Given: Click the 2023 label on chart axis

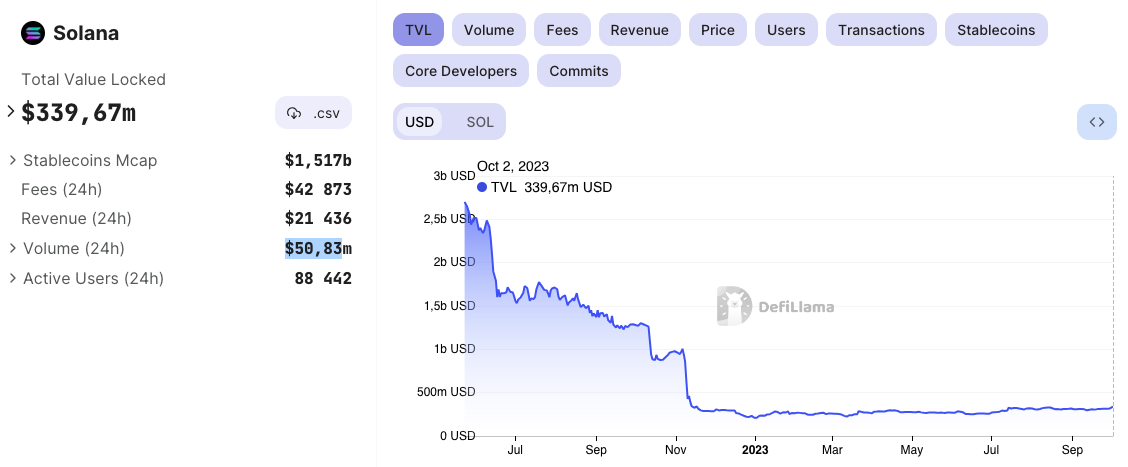Looking at the screenshot, I should pyautogui.click(x=755, y=450).
